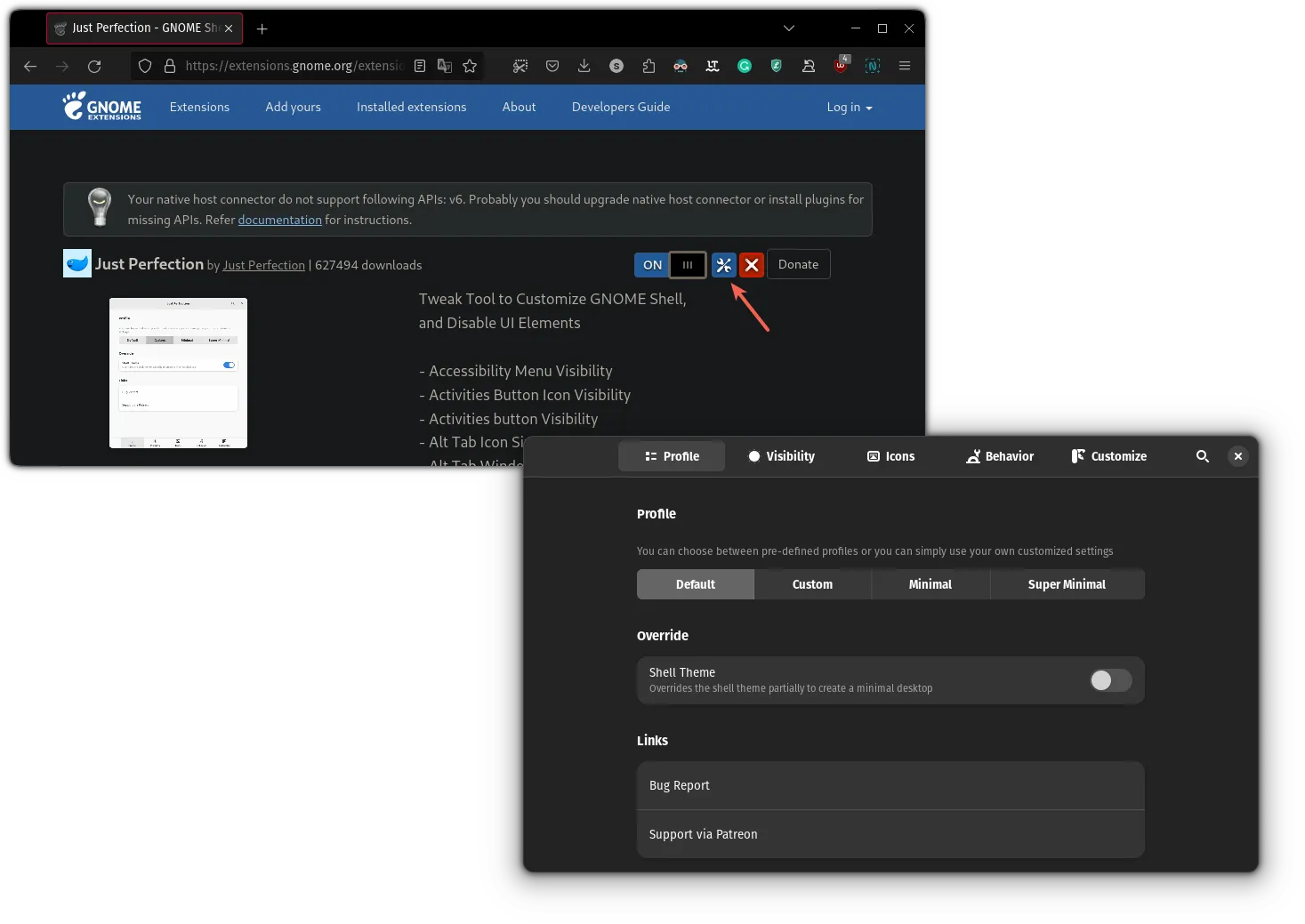The image size is (1305, 924).
Task: Open Firefox hamburger application menu
Action: (905, 66)
